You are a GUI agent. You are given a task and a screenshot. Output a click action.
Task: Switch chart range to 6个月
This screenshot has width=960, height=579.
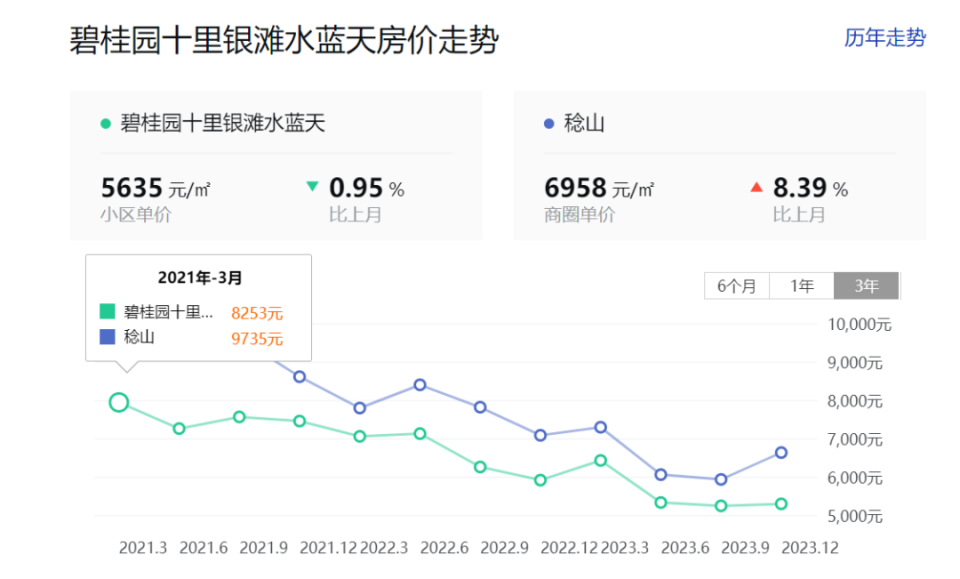tap(737, 286)
